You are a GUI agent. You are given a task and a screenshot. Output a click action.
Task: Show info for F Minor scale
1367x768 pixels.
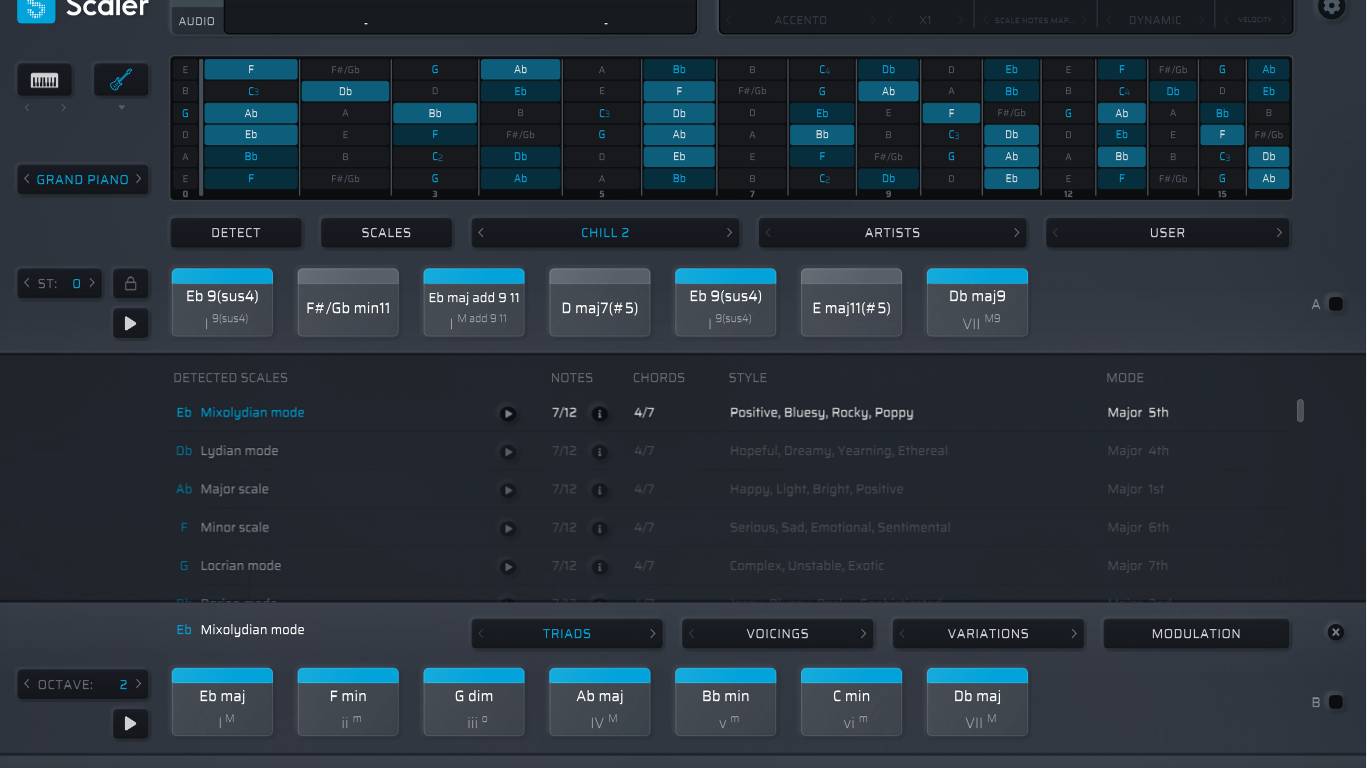599,528
